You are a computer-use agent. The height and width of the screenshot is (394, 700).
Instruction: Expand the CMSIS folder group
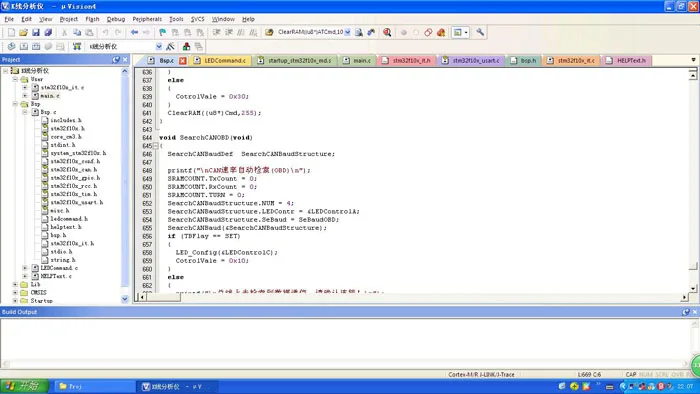15,292
